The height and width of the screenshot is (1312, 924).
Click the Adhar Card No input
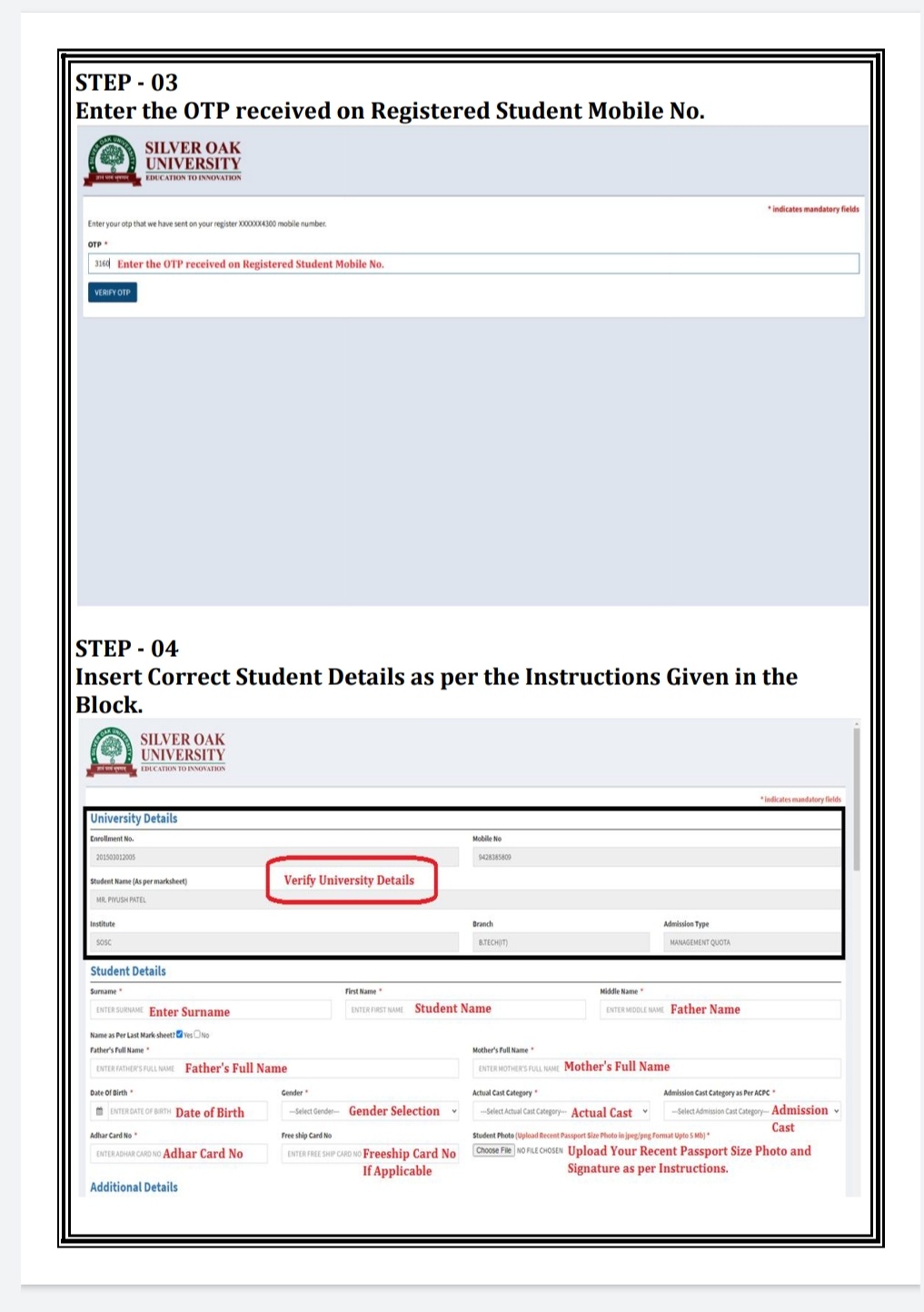(178, 1154)
